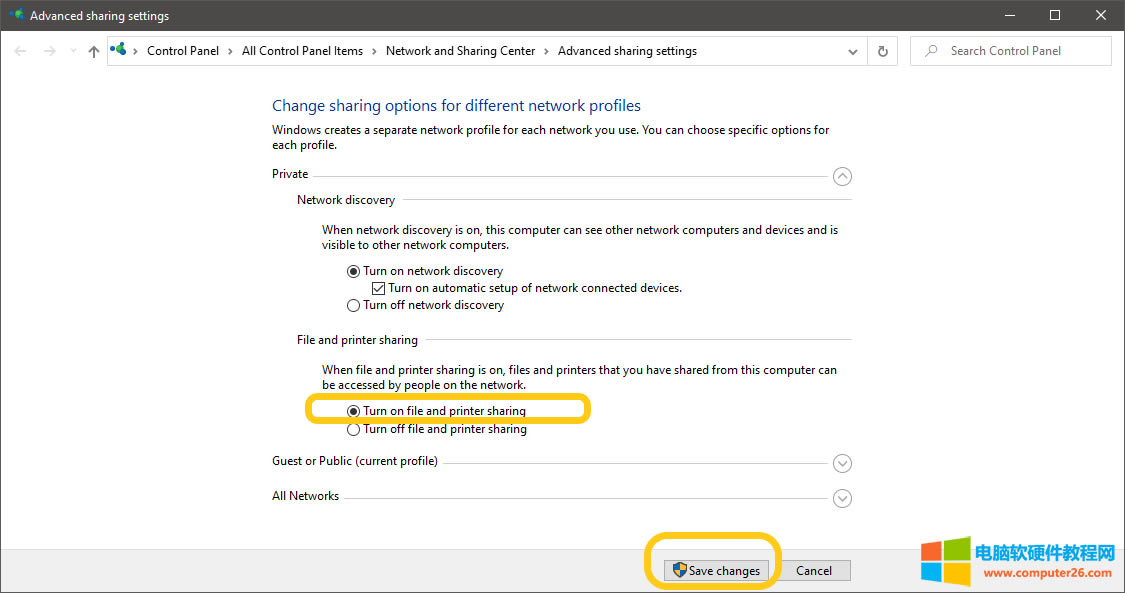Expand the Guest or Public profile

[842, 463]
